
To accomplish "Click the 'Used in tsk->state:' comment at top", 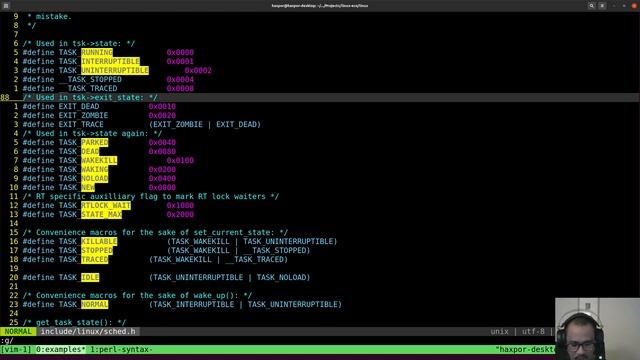I will click(x=79, y=43).
